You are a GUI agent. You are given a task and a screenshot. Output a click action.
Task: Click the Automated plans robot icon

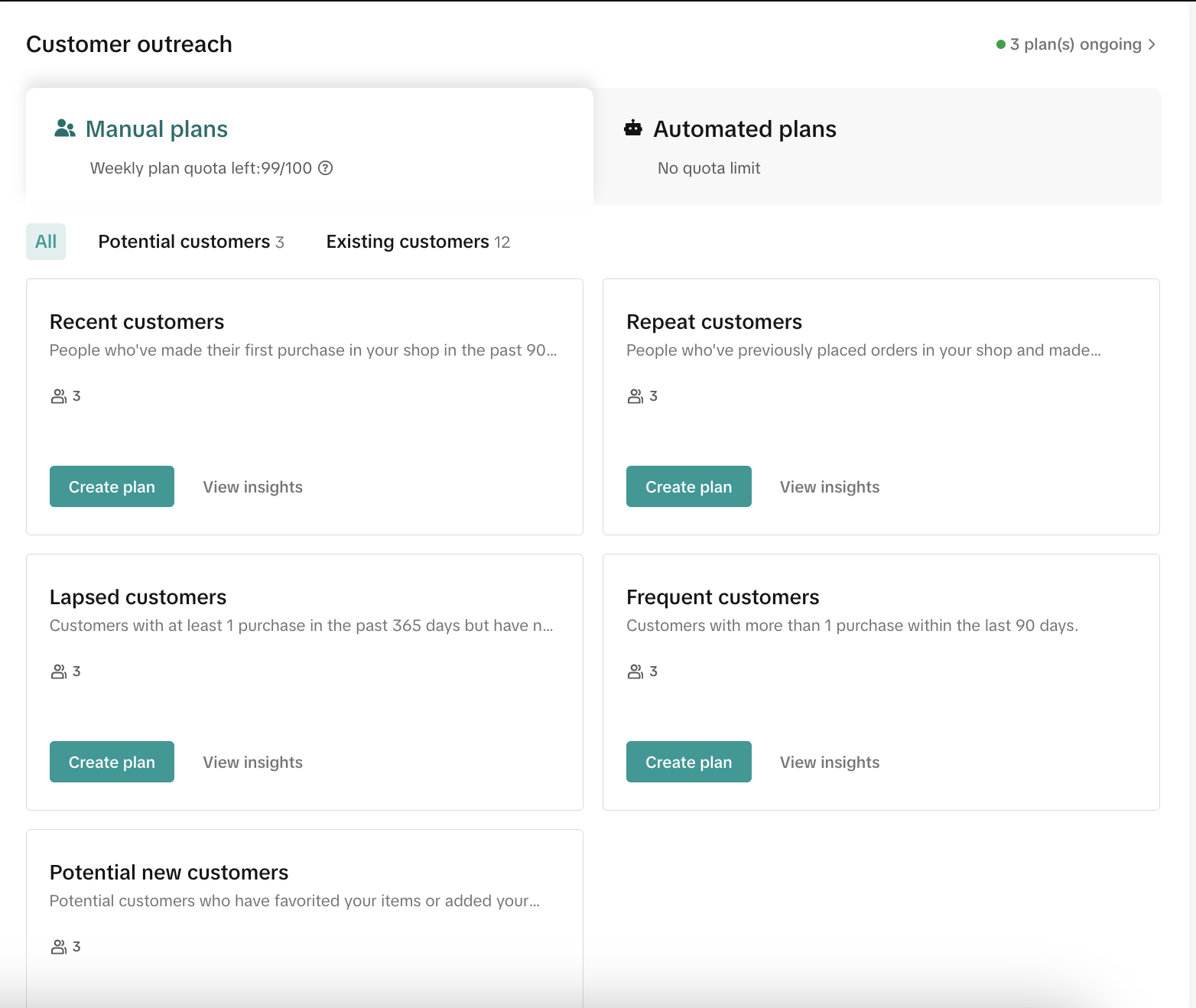tap(633, 128)
